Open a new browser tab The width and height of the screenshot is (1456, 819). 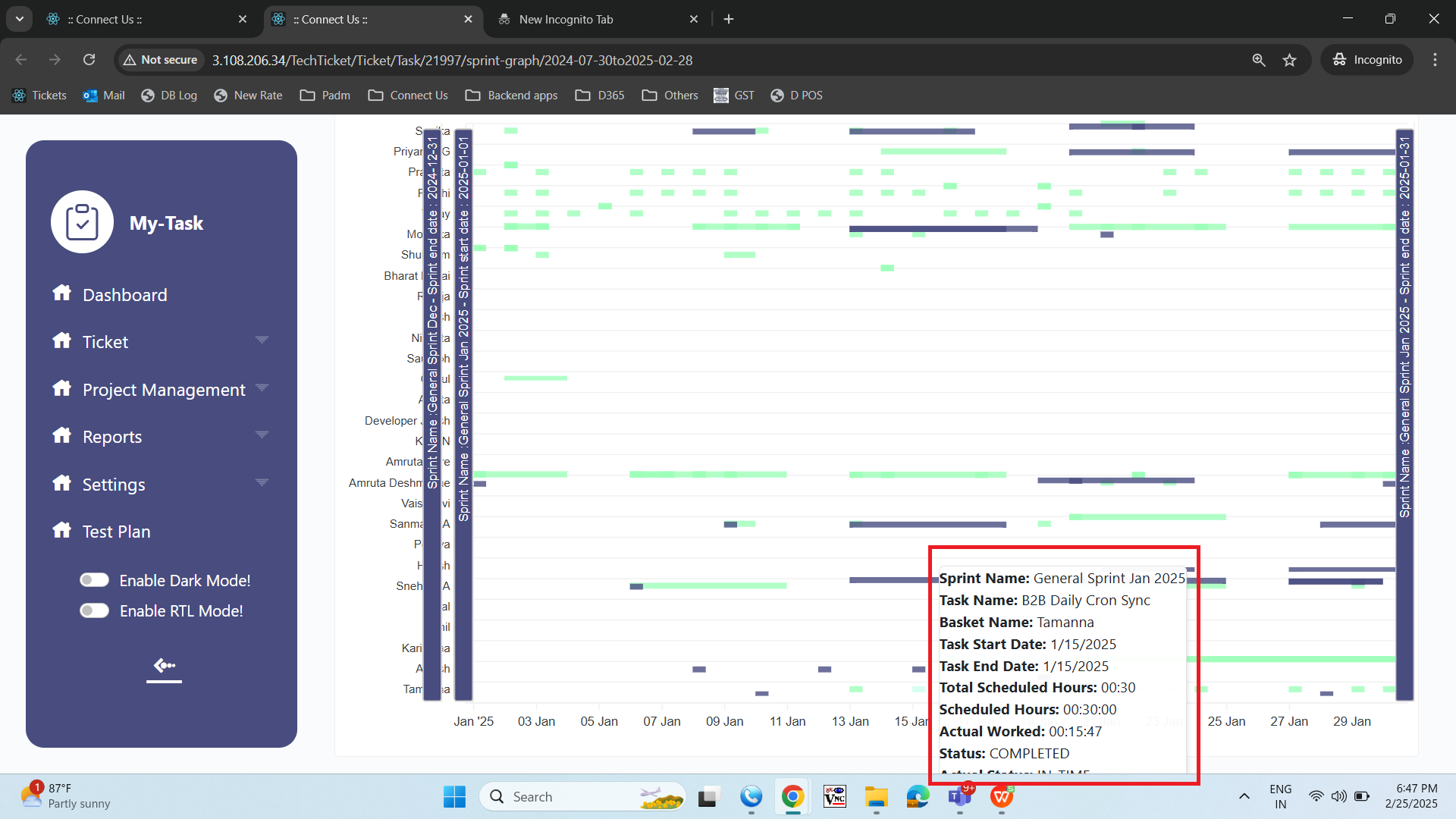coord(729,19)
